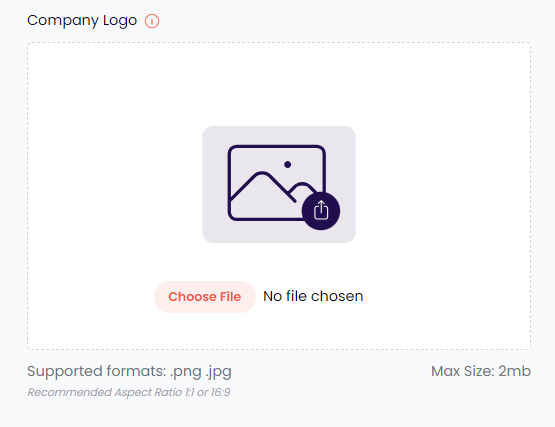Click the top dashed border of upload box

coord(279,42)
